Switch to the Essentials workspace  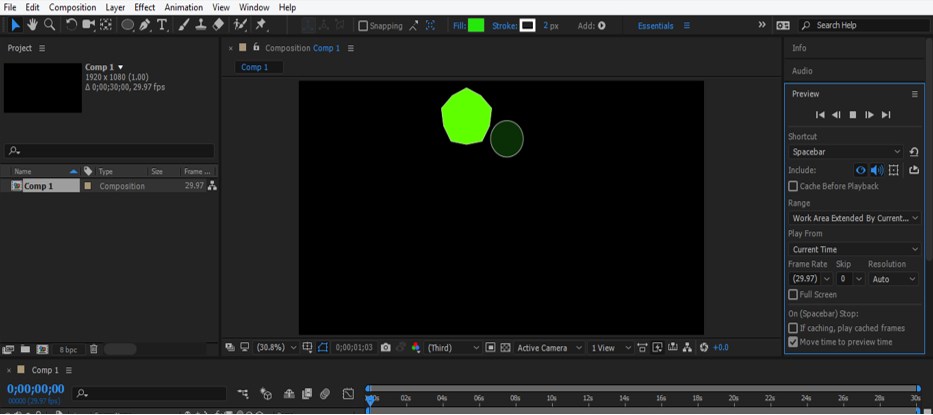click(656, 26)
